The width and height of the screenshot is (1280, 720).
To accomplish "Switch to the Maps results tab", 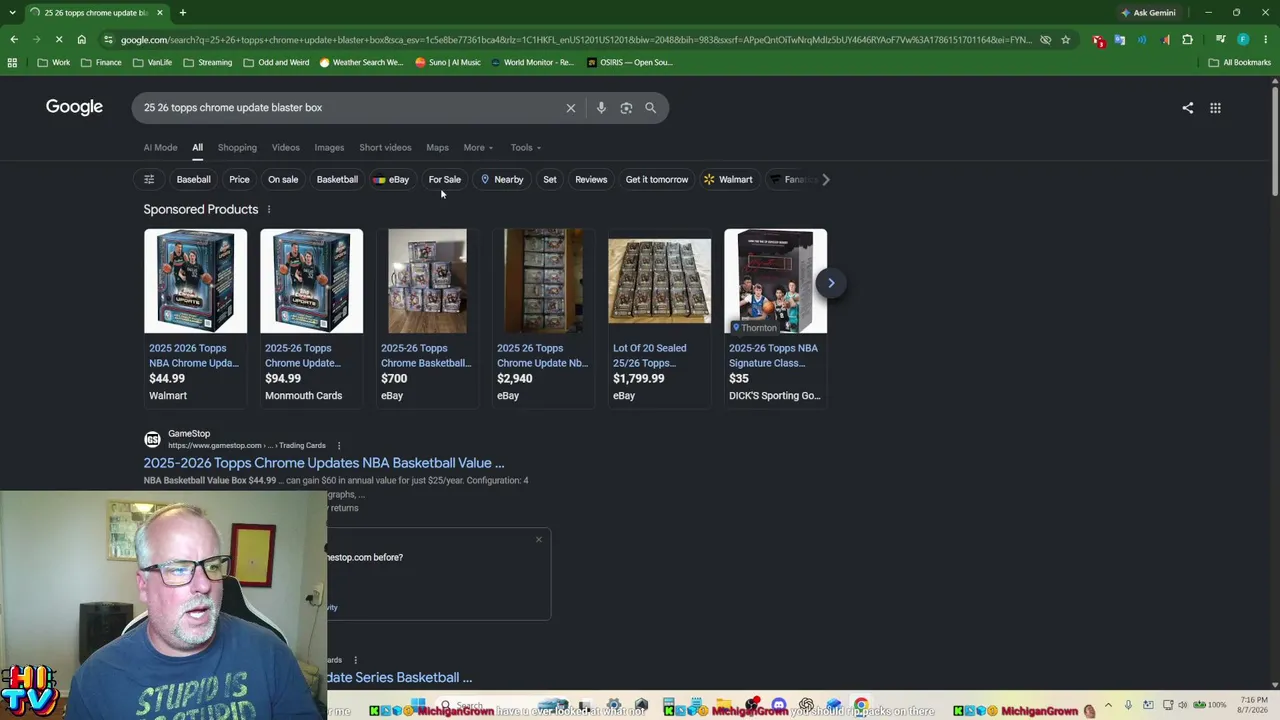I will pyautogui.click(x=437, y=148).
